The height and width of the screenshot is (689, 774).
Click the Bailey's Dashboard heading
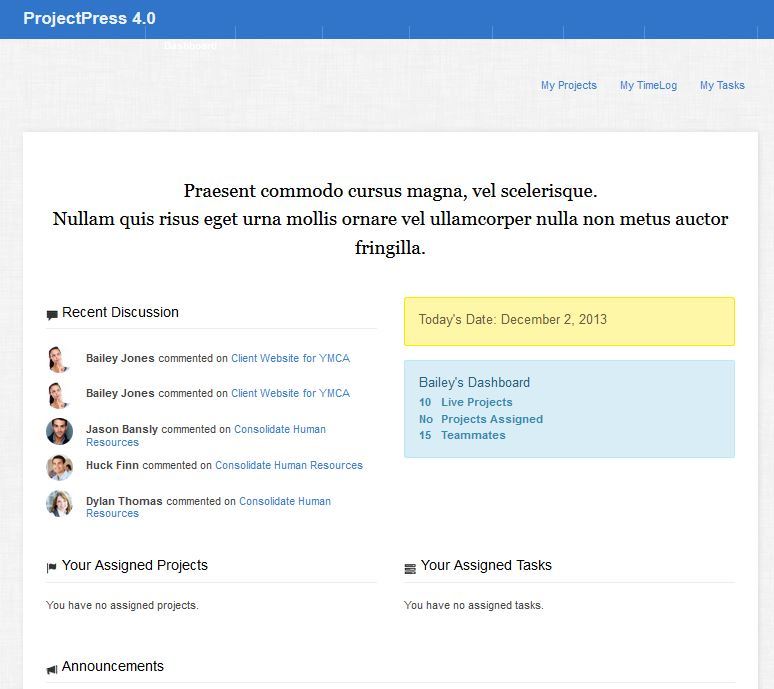pos(474,383)
